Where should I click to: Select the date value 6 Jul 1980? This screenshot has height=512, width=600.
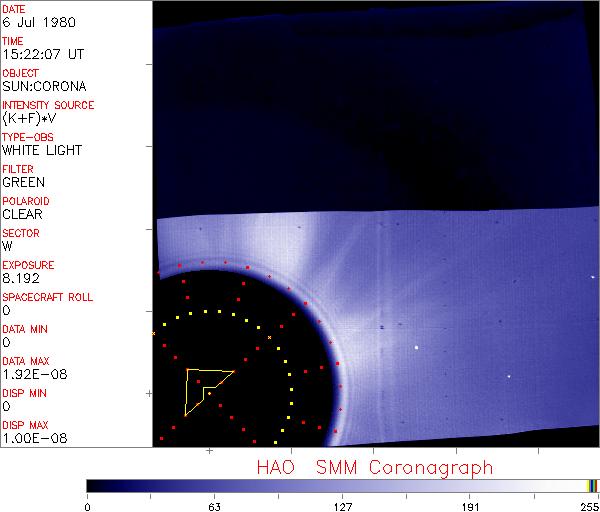coord(39,22)
